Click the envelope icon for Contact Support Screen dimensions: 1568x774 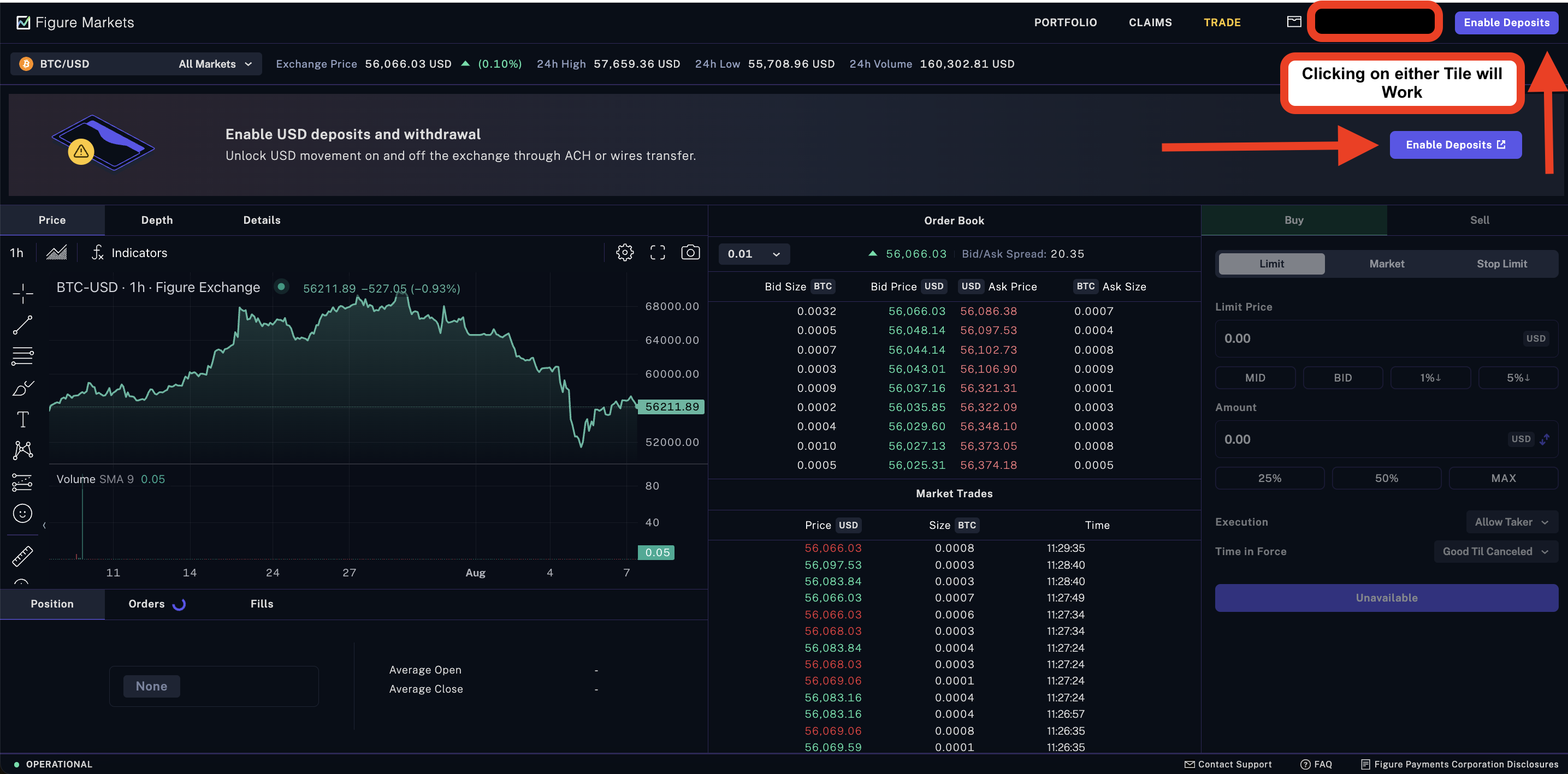(x=1190, y=764)
